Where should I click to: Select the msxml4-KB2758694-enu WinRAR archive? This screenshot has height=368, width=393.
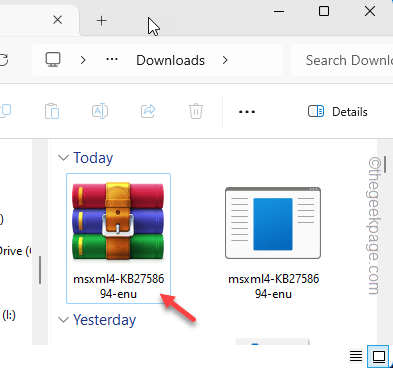coord(118,238)
